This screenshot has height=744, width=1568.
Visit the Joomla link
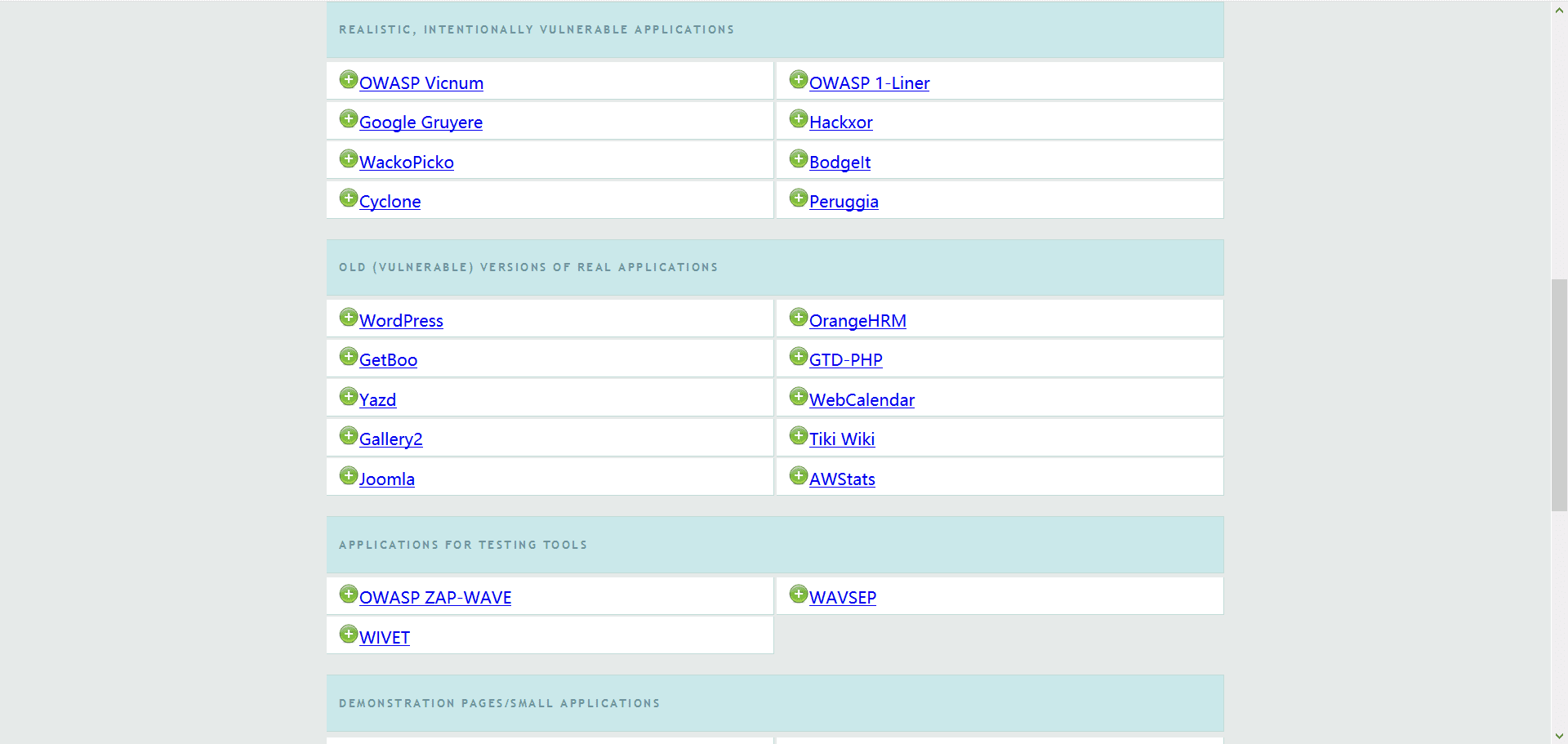point(387,479)
